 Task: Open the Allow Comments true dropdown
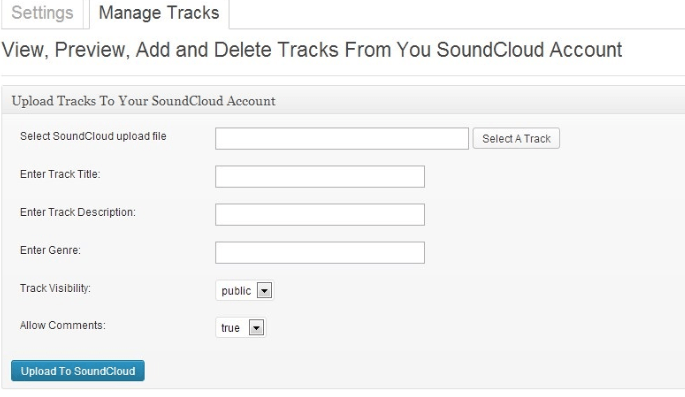[x=241, y=328]
